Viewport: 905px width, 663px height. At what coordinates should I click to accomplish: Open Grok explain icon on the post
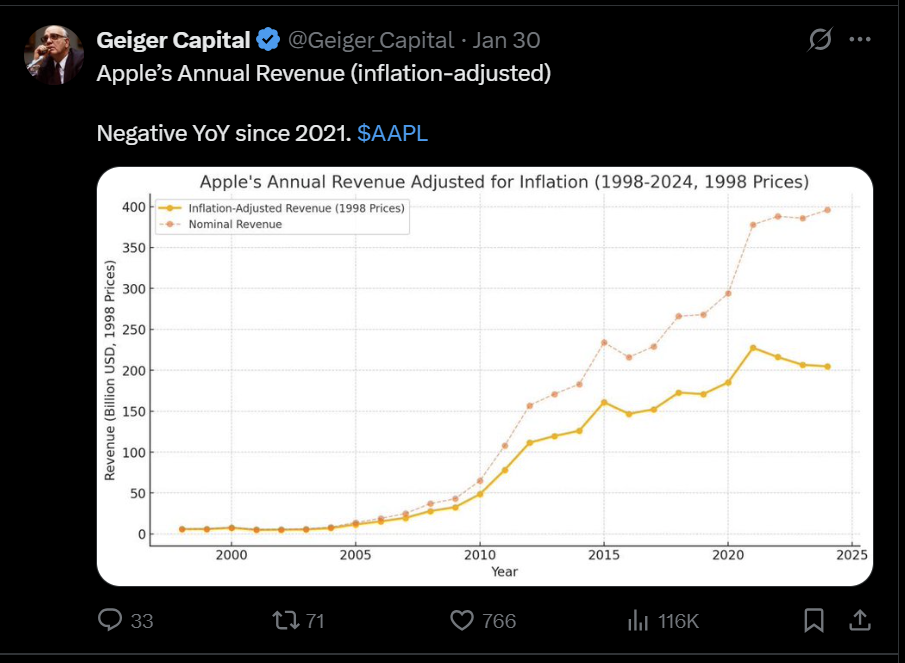coord(820,40)
